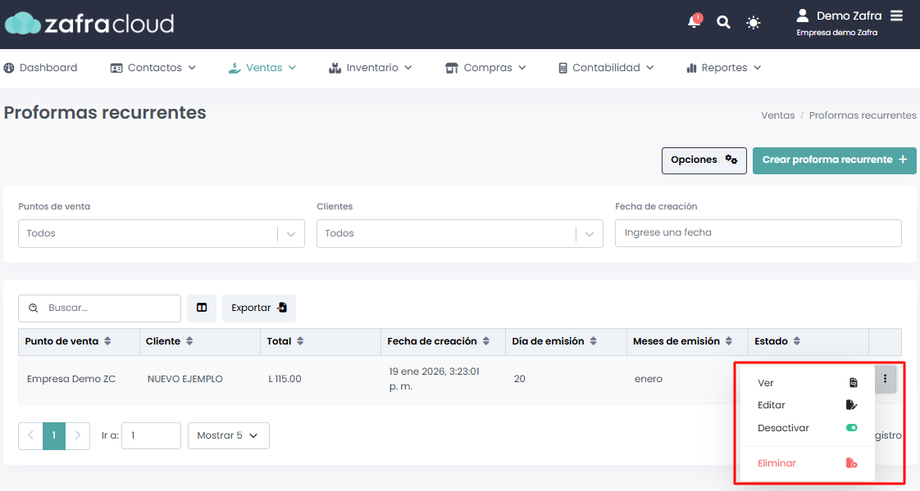Screen dimensions: 920x491
Task: Open the hamburger menu beside Demo Zafra
Action: [897, 16]
